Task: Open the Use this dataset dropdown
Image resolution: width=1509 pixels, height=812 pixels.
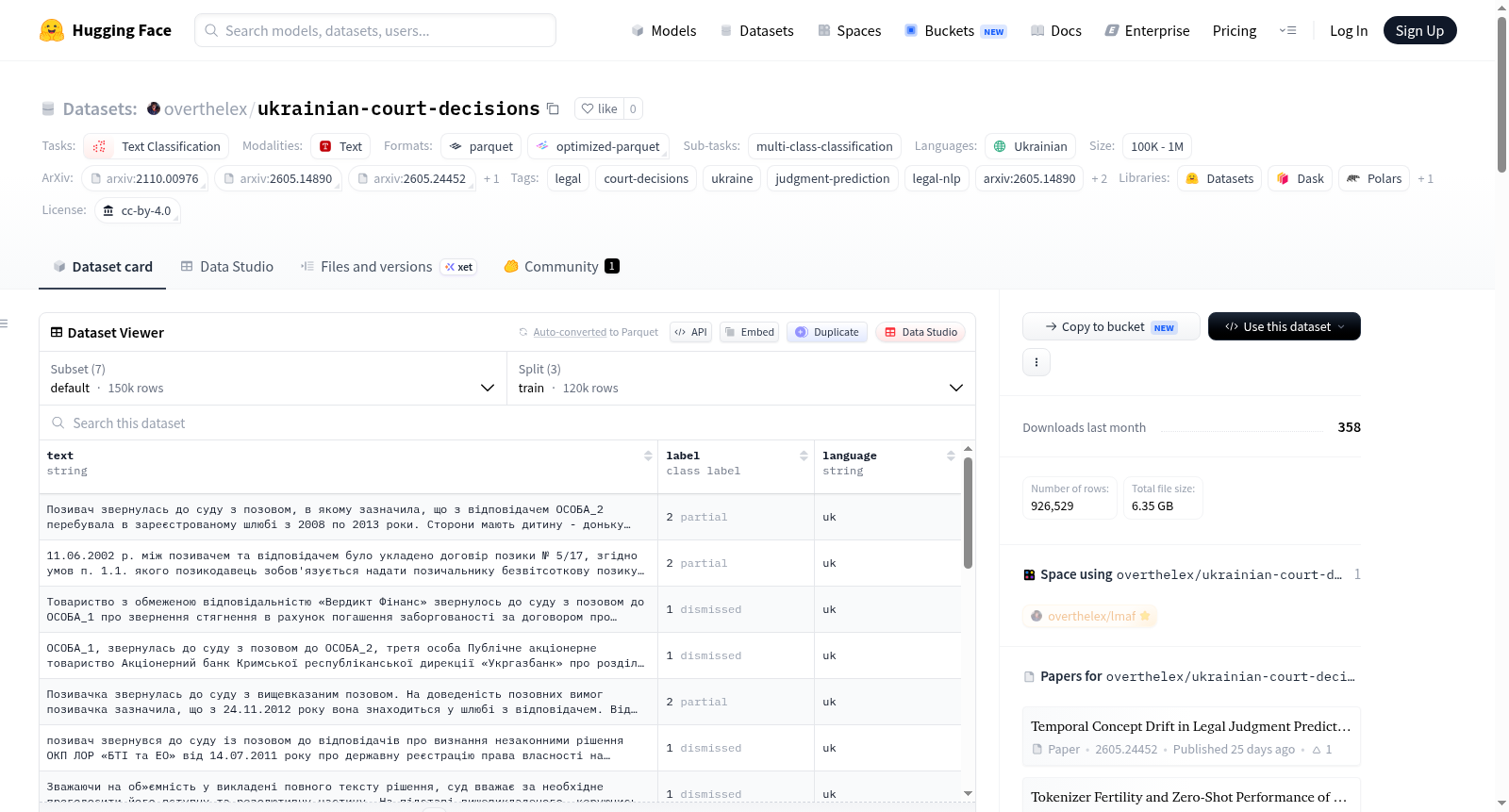Action: tap(1285, 326)
